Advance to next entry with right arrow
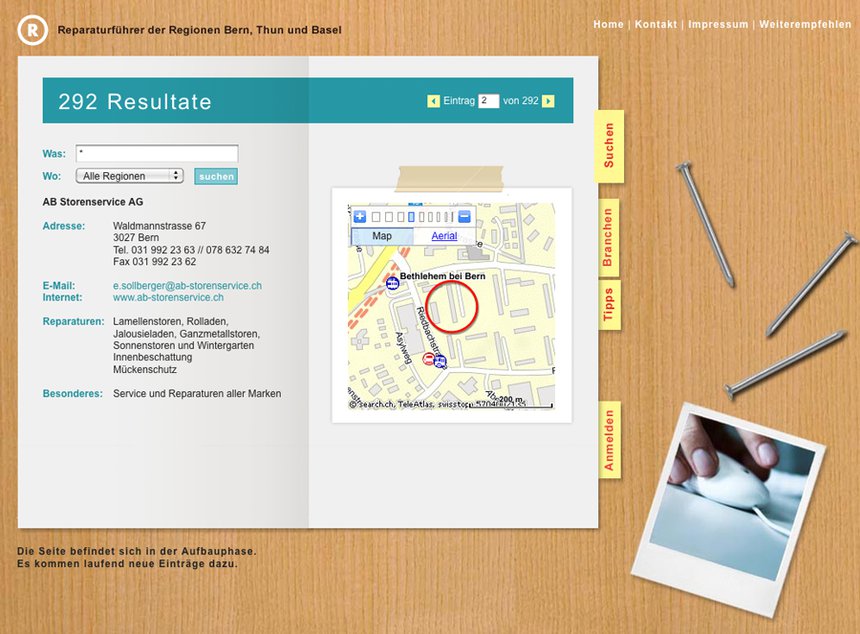This screenshot has width=860, height=634. click(548, 101)
